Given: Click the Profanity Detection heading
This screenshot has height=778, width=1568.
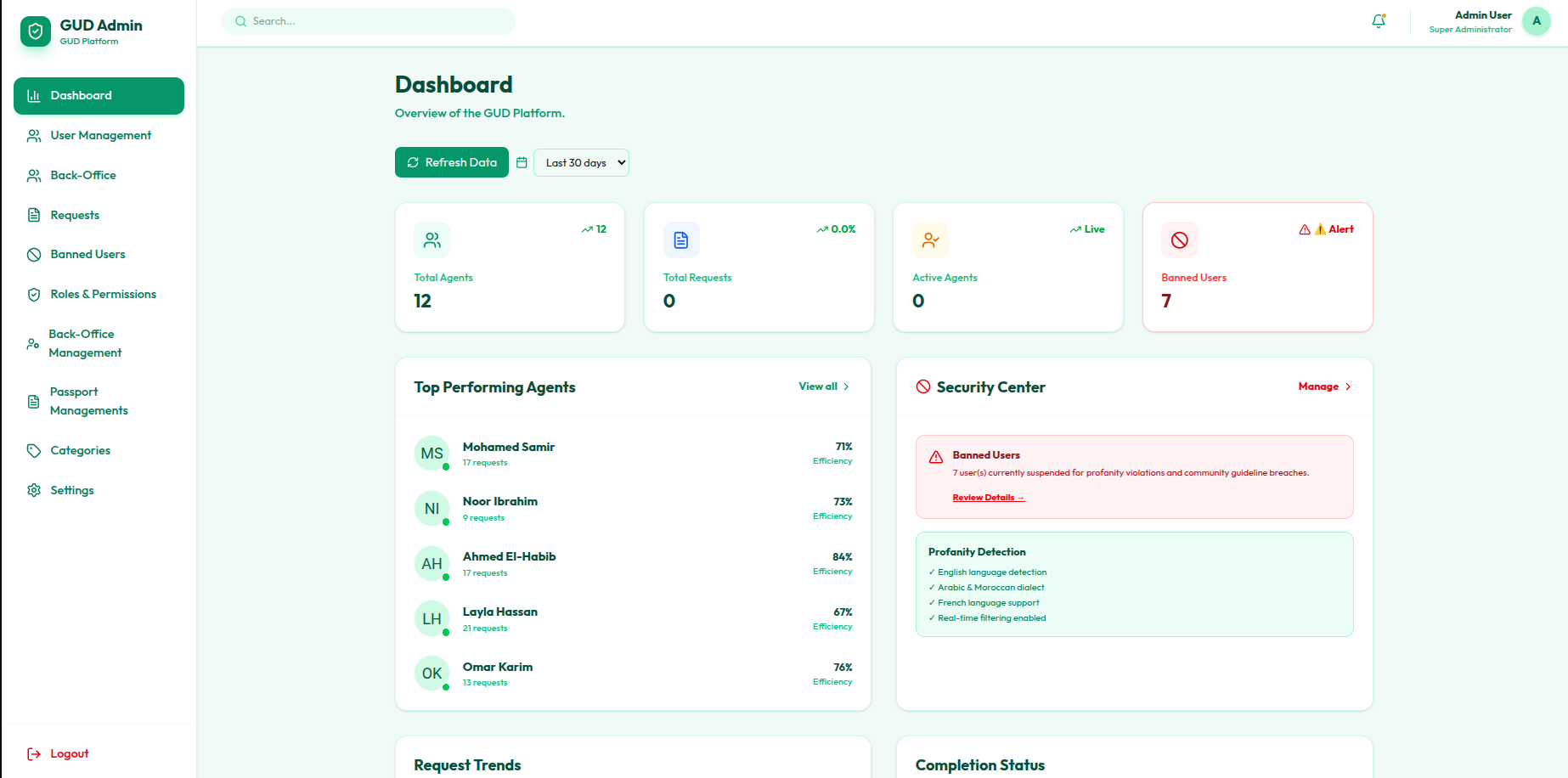Looking at the screenshot, I should click(x=977, y=552).
